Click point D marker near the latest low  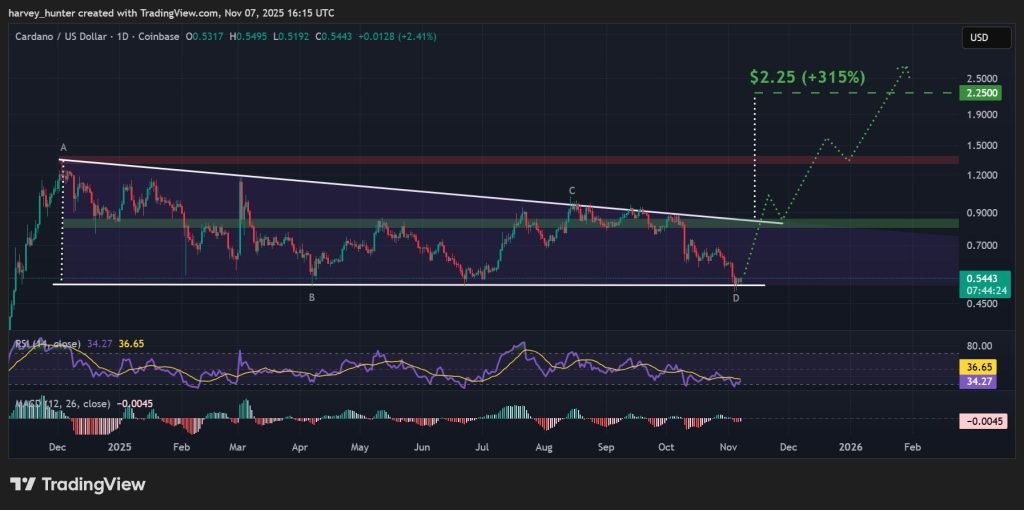pos(736,297)
